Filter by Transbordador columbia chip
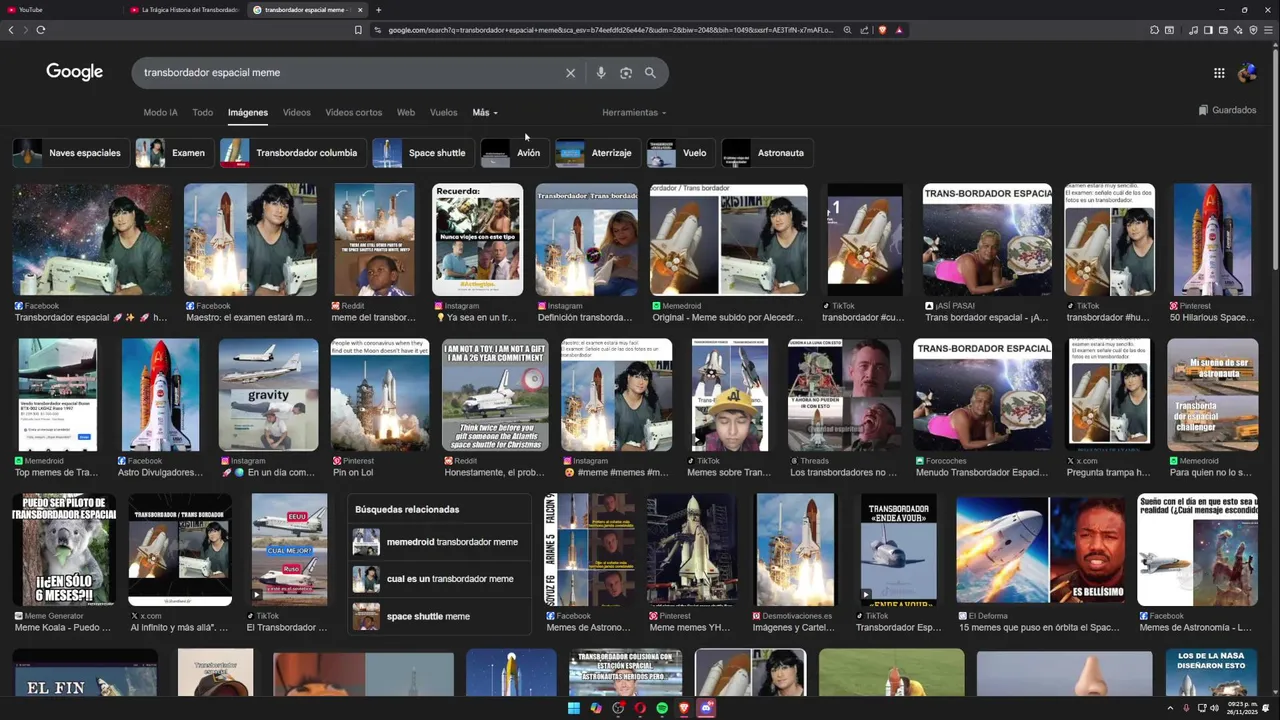The width and height of the screenshot is (1280, 720). point(292,153)
